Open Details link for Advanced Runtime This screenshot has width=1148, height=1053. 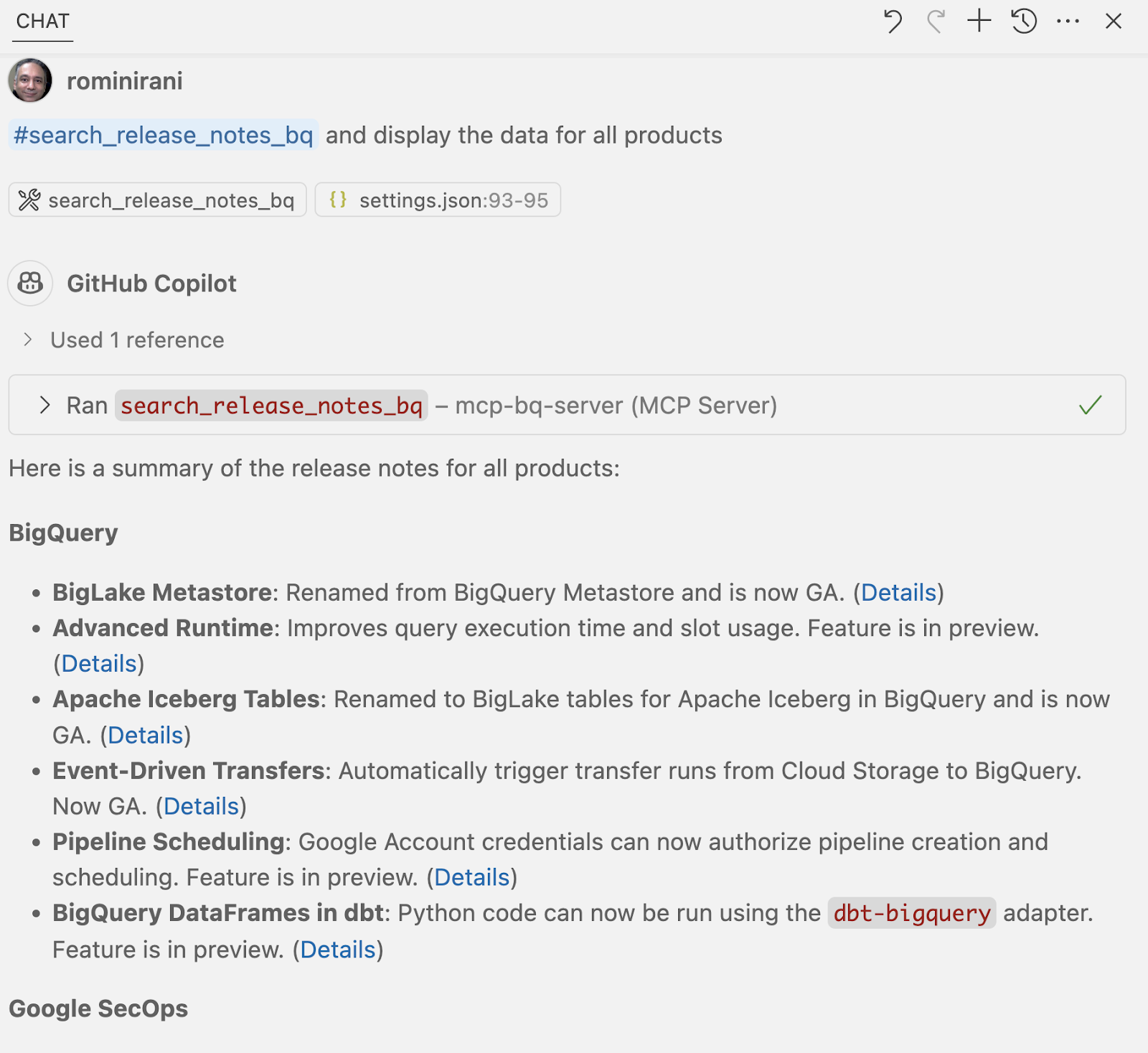(x=99, y=664)
